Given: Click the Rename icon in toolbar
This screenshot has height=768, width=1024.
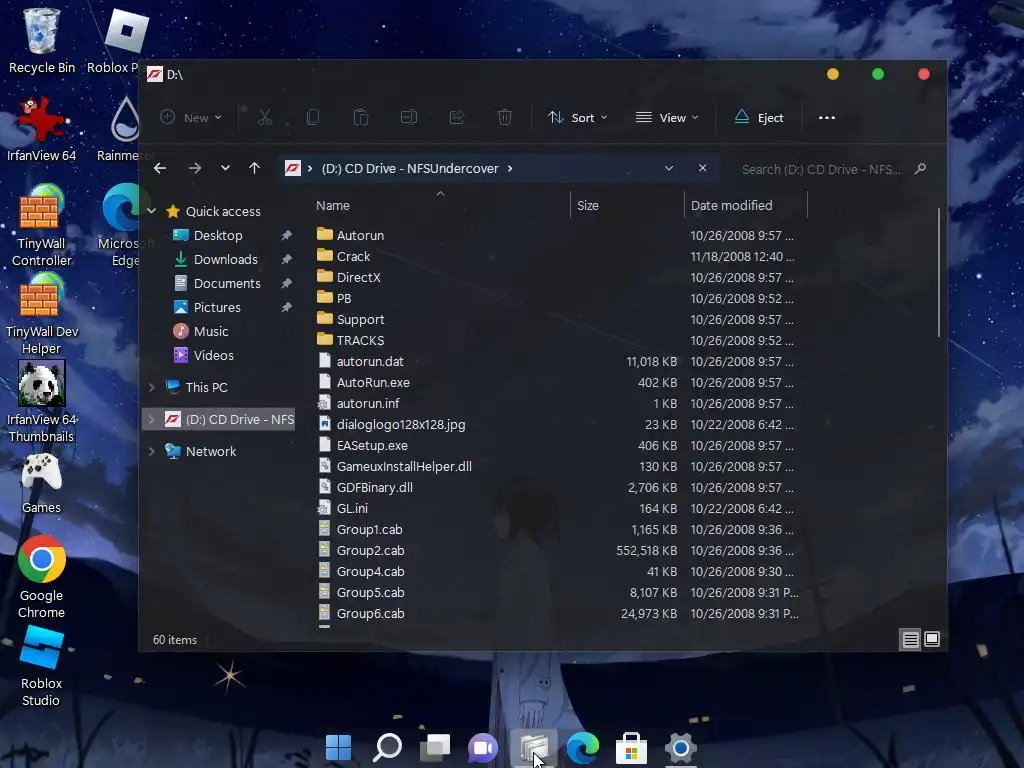Looking at the screenshot, I should coord(409,118).
